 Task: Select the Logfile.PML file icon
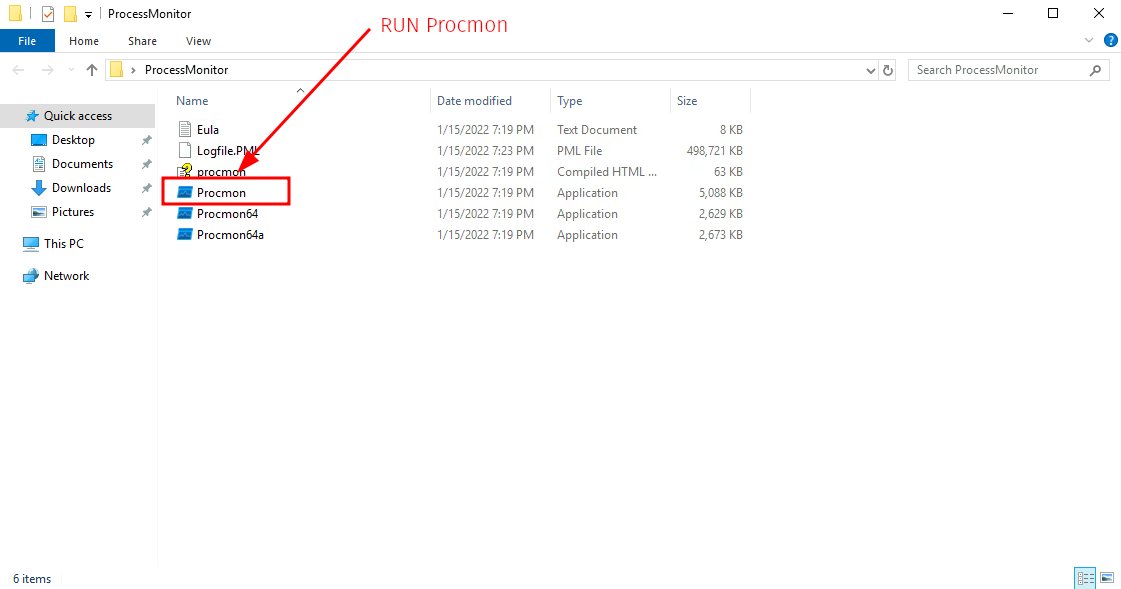click(x=184, y=151)
